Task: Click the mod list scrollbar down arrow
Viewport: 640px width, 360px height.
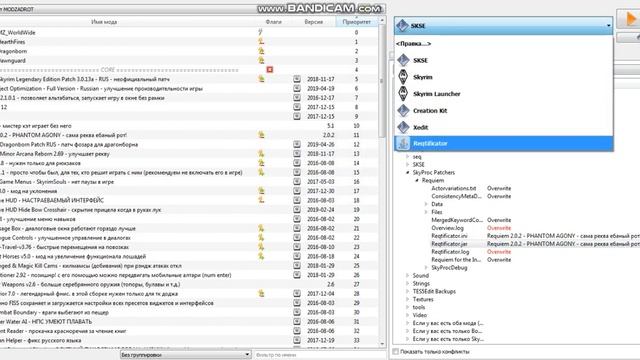Action: [x=382, y=344]
